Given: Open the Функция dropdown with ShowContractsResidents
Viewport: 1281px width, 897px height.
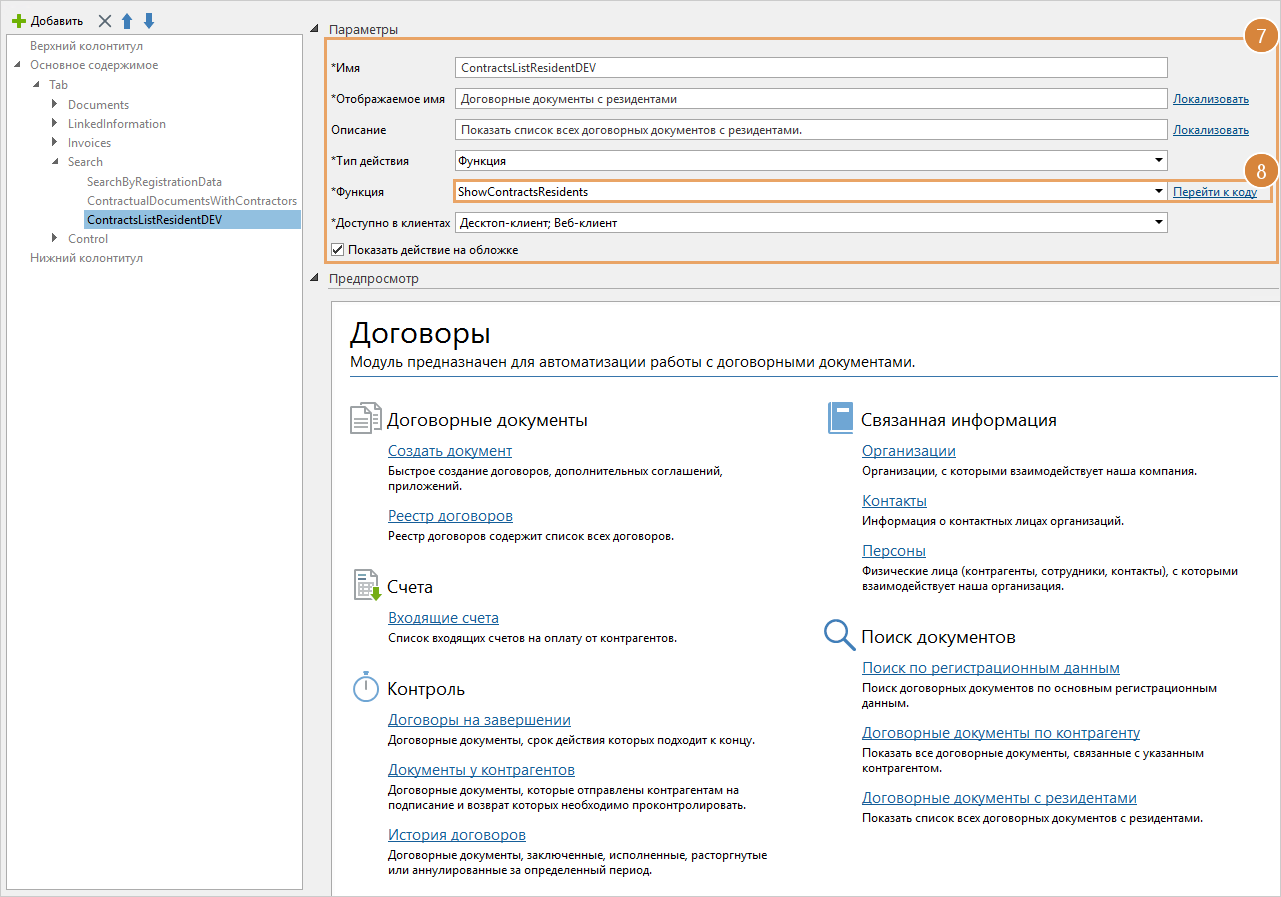Looking at the screenshot, I should tap(1158, 191).
